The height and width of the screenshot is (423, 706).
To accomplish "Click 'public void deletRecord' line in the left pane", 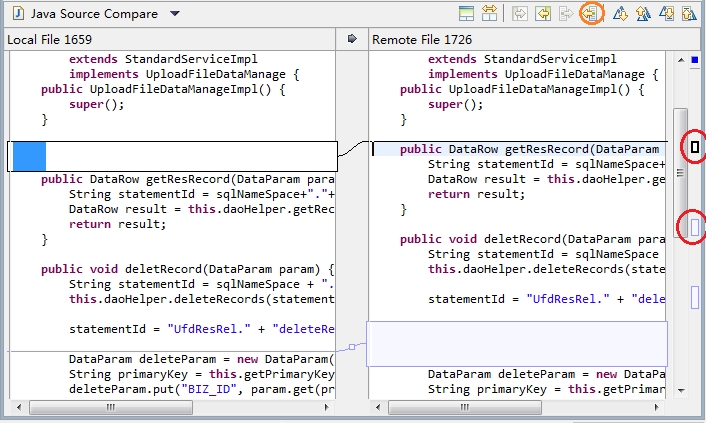I will click(x=188, y=269).
